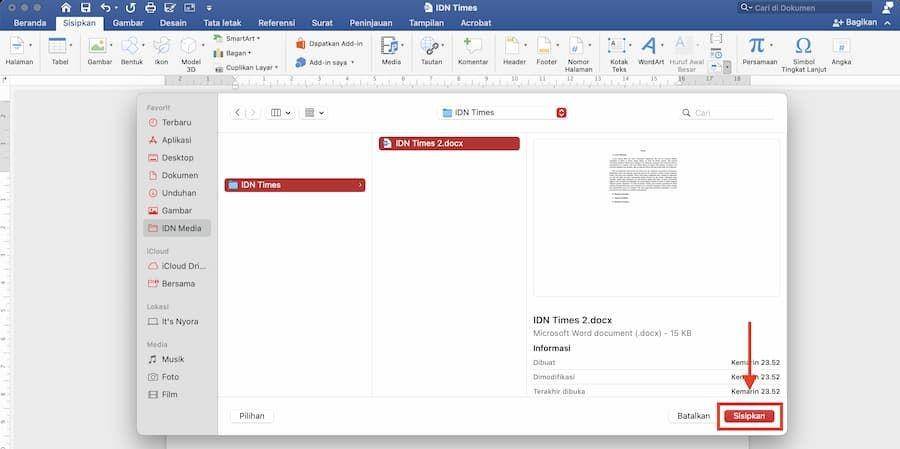Go back in the file dialog
900x449 pixels.
[x=238, y=113]
